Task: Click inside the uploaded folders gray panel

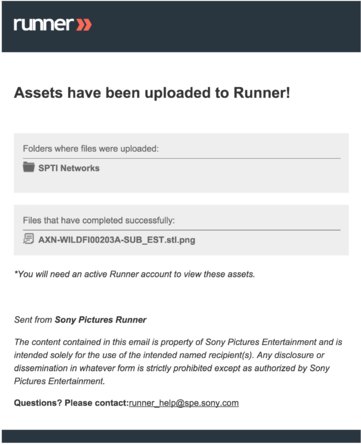Action: pos(181,163)
